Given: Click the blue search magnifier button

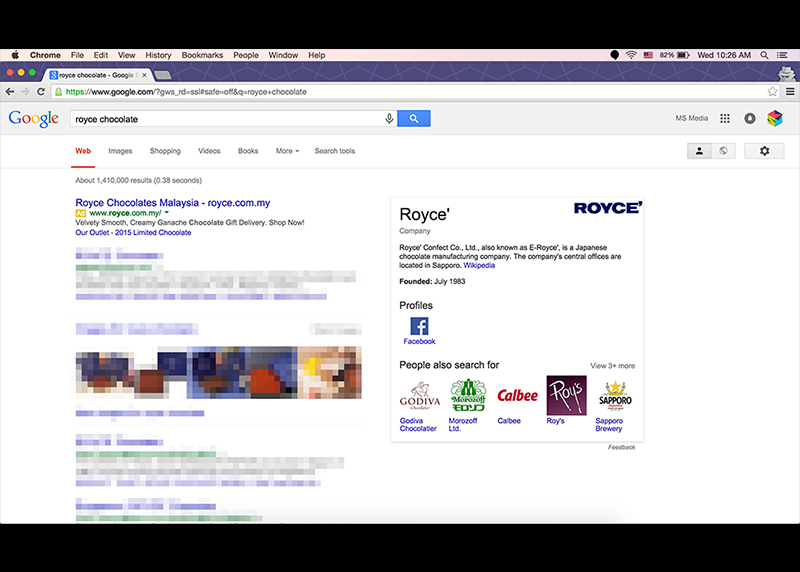Looking at the screenshot, I should [413, 119].
